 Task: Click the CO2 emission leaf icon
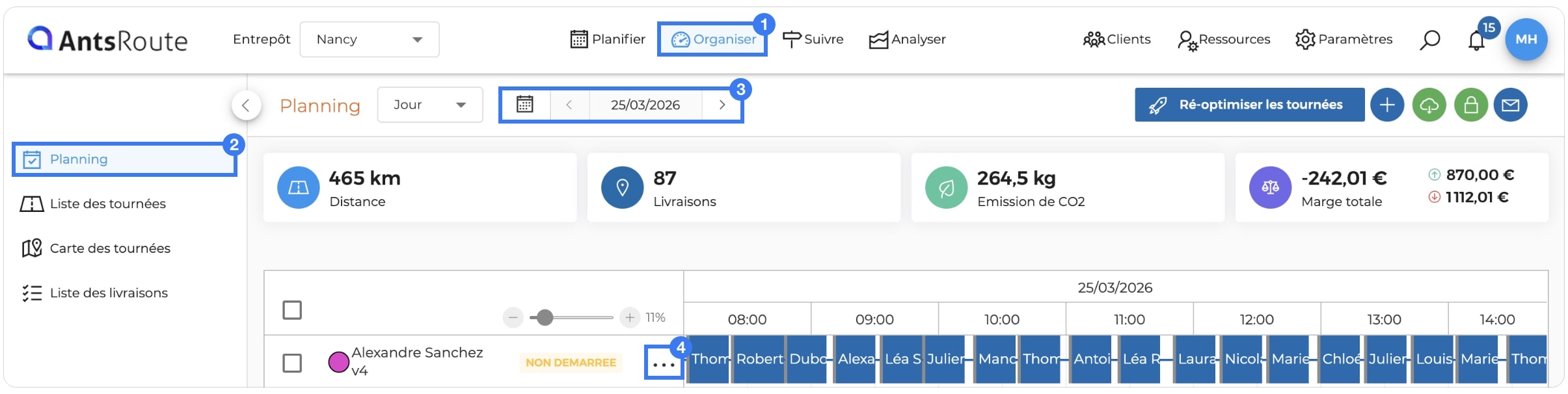(x=947, y=187)
